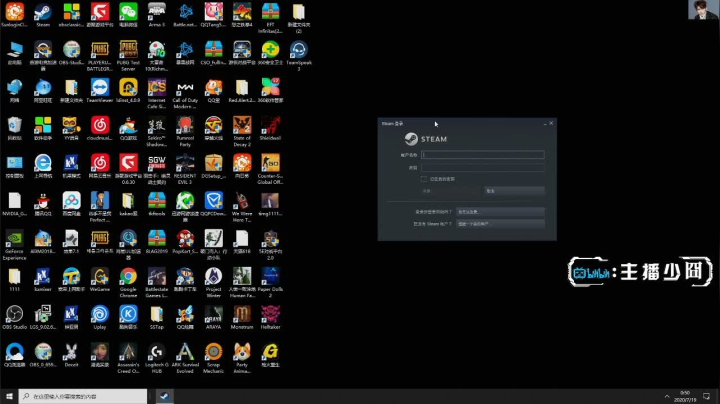This screenshot has width=720, height=404.
Task: Open the Helltaker desktop shortcut
Action: (x=270, y=317)
